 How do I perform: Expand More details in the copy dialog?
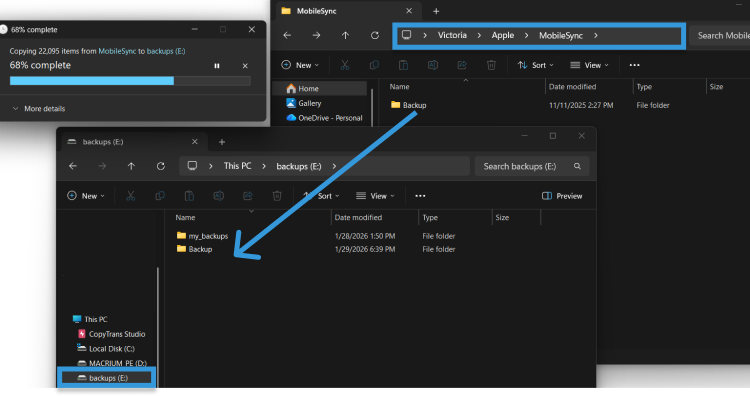click(x=39, y=109)
